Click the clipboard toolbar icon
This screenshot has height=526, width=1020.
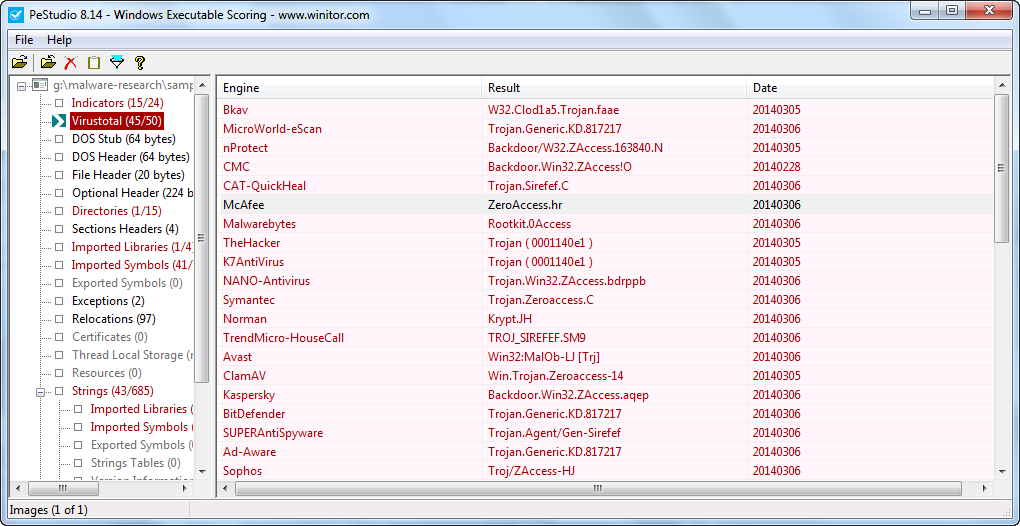point(94,62)
